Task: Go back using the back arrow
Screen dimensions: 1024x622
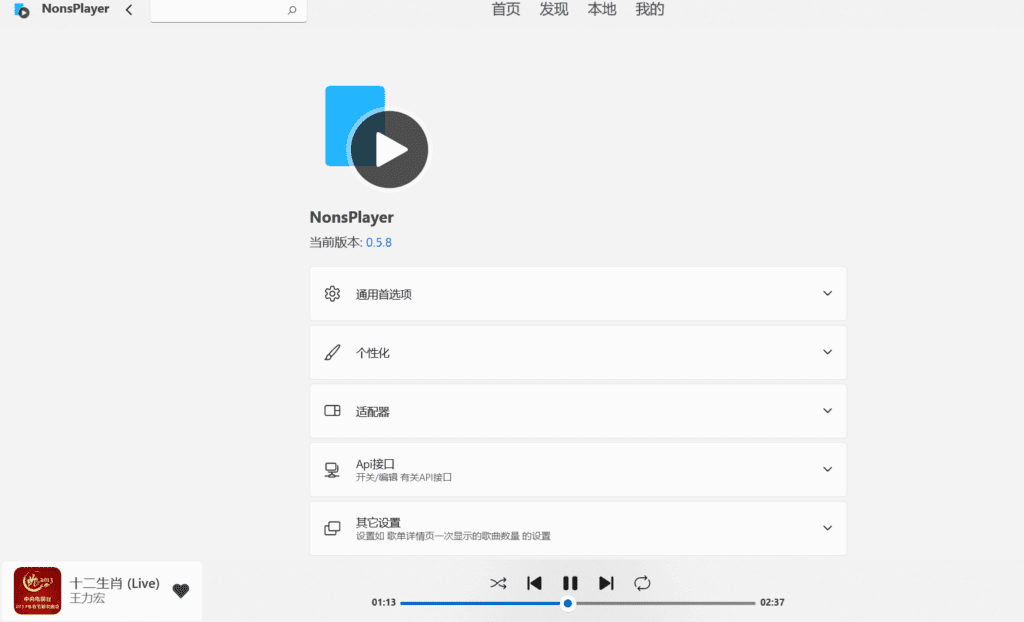Action: click(129, 10)
